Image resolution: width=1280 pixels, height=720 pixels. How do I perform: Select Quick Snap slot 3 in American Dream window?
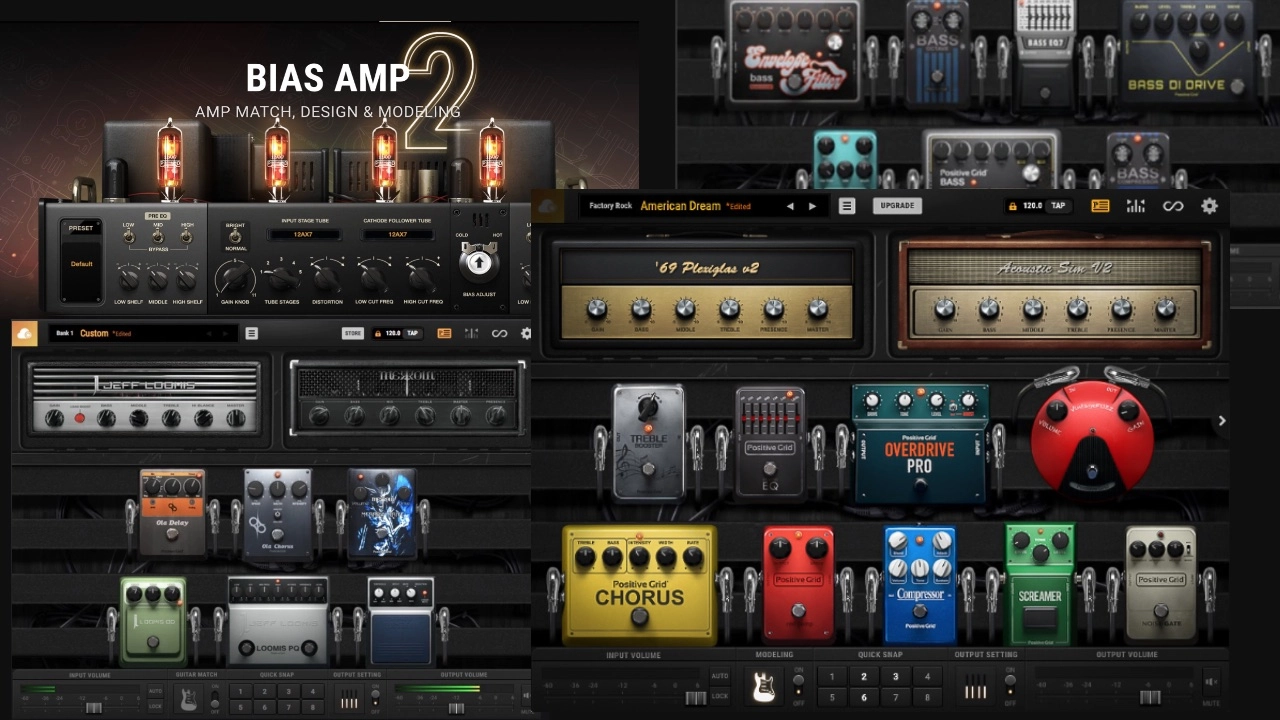pyautogui.click(x=896, y=676)
